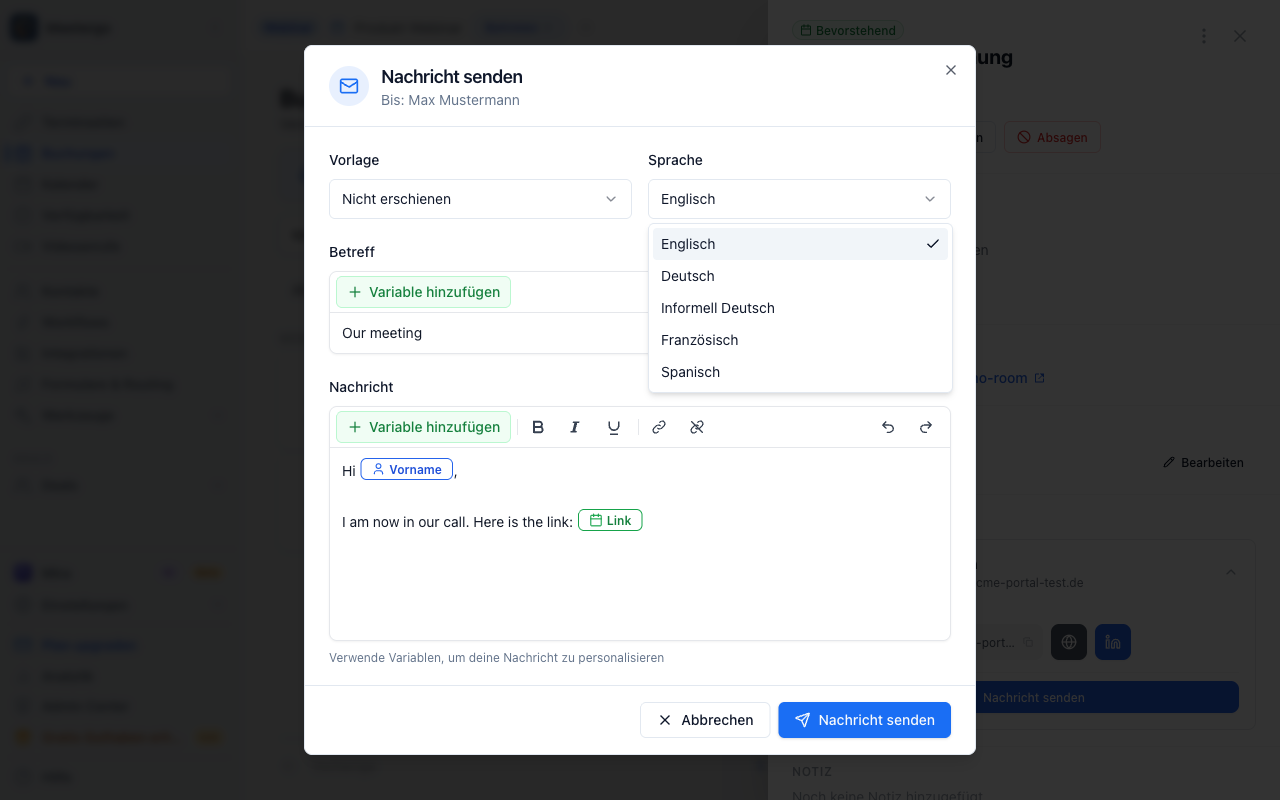Image resolution: width=1280 pixels, height=800 pixels.
Task: Collapse the Sprache dropdown showing Englisch
Action: point(799,199)
